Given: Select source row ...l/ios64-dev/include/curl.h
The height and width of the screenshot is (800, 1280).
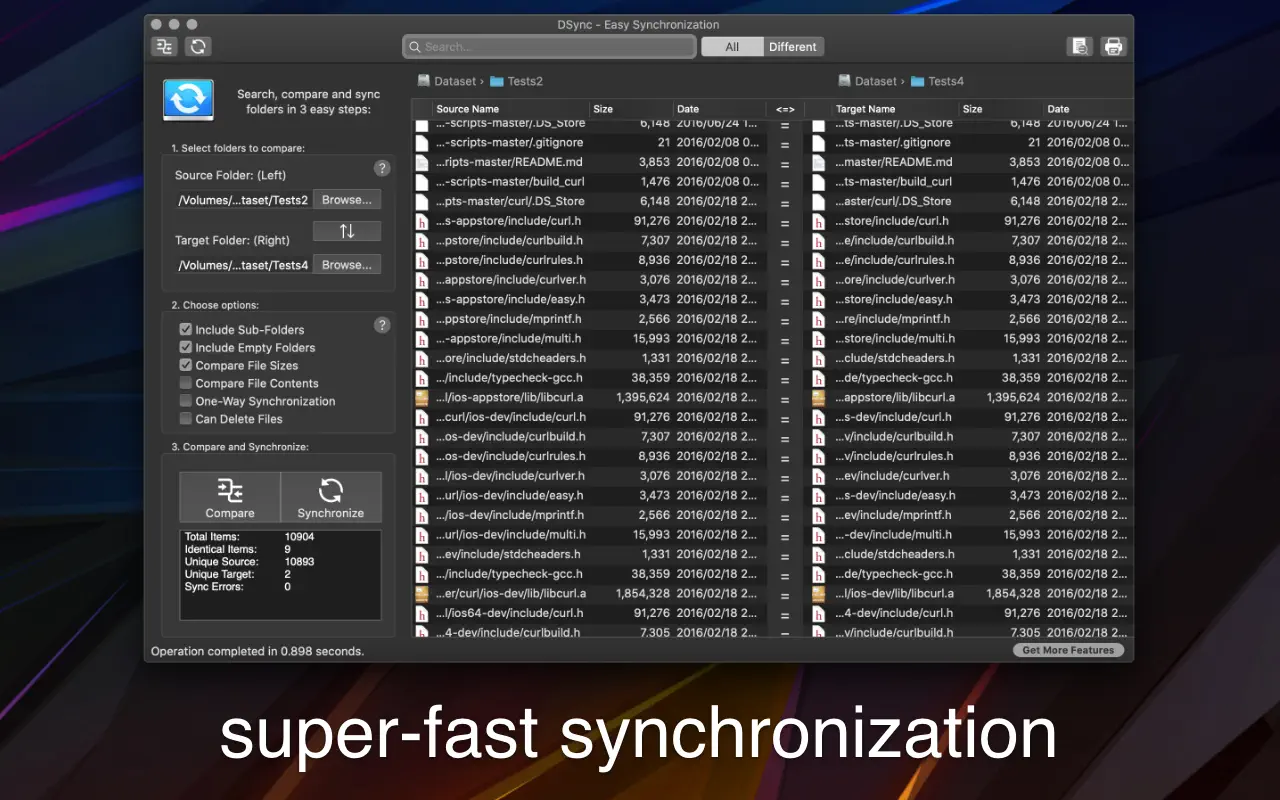Looking at the screenshot, I should point(590,613).
